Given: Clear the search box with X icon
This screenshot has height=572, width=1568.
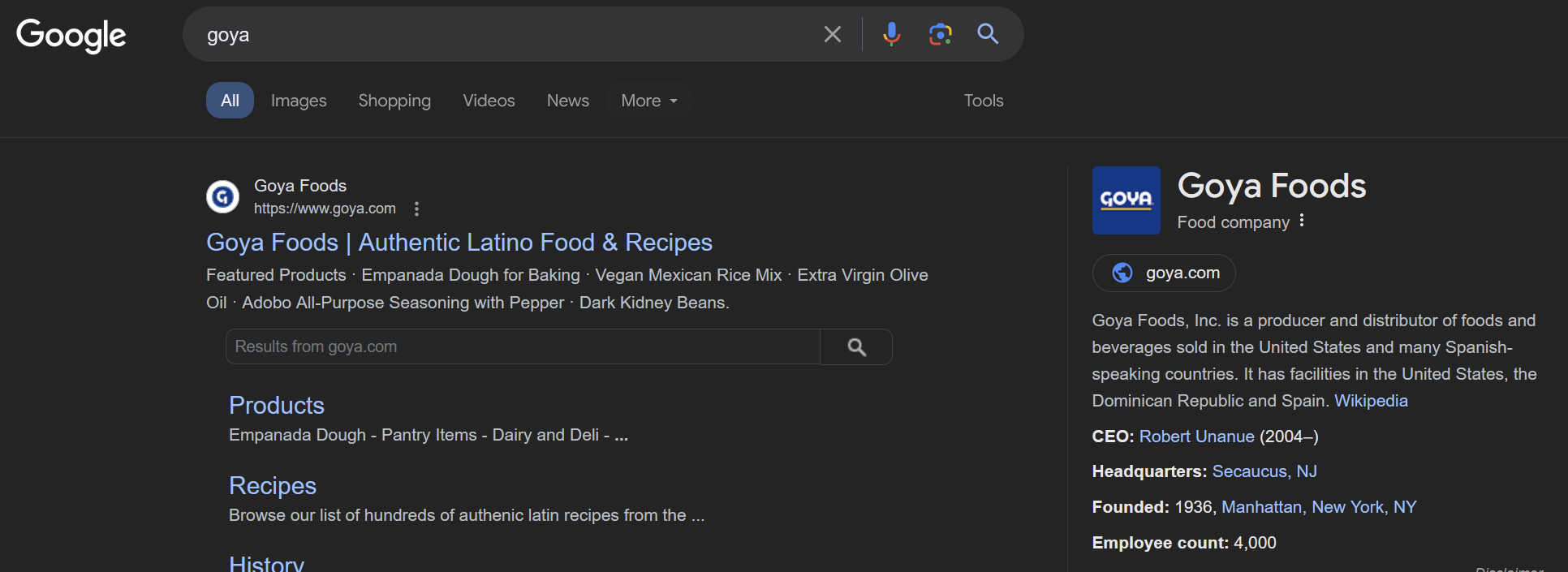Looking at the screenshot, I should point(833,34).
